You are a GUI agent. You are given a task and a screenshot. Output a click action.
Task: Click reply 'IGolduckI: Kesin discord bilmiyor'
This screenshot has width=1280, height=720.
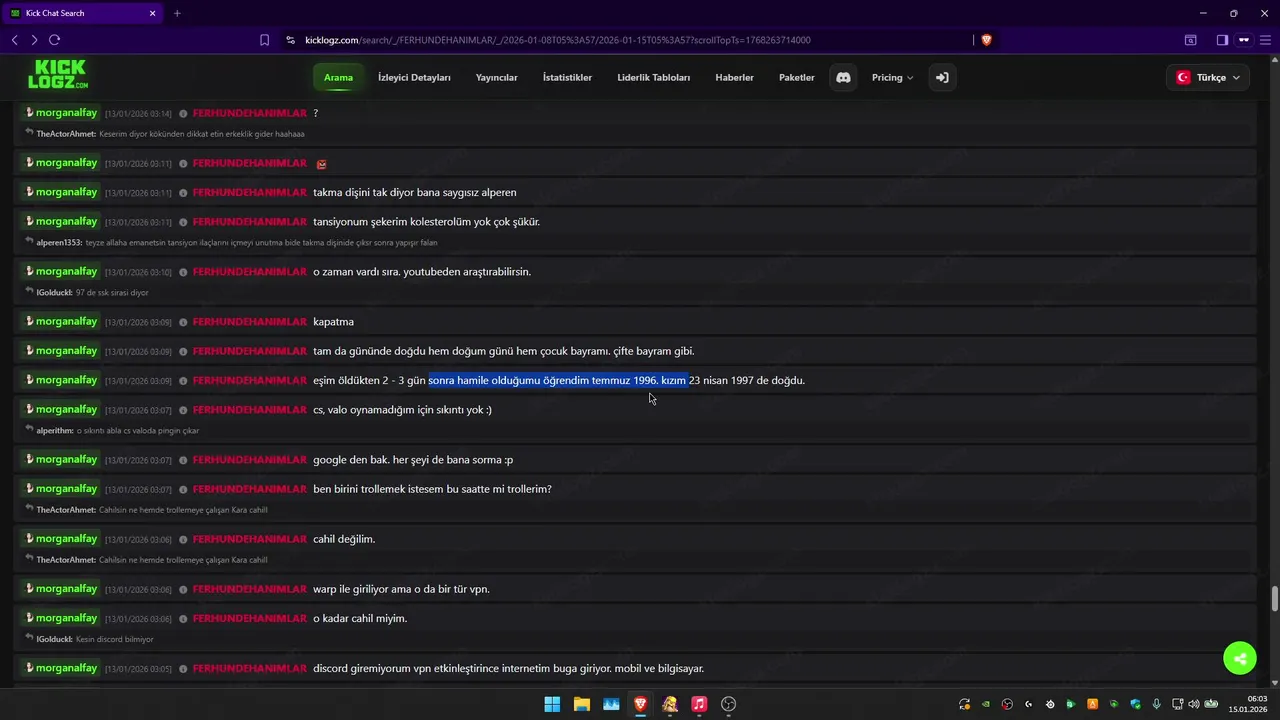[x=95, y=639]
